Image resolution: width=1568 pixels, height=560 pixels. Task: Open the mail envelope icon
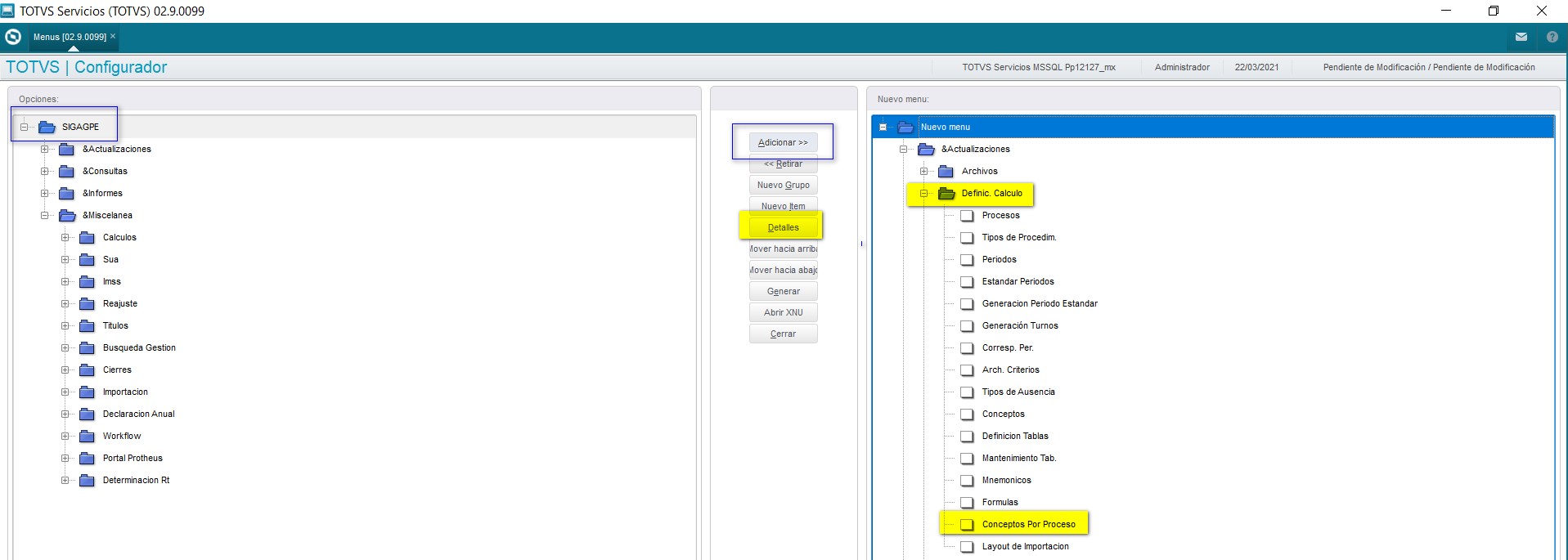[1521, 37]
